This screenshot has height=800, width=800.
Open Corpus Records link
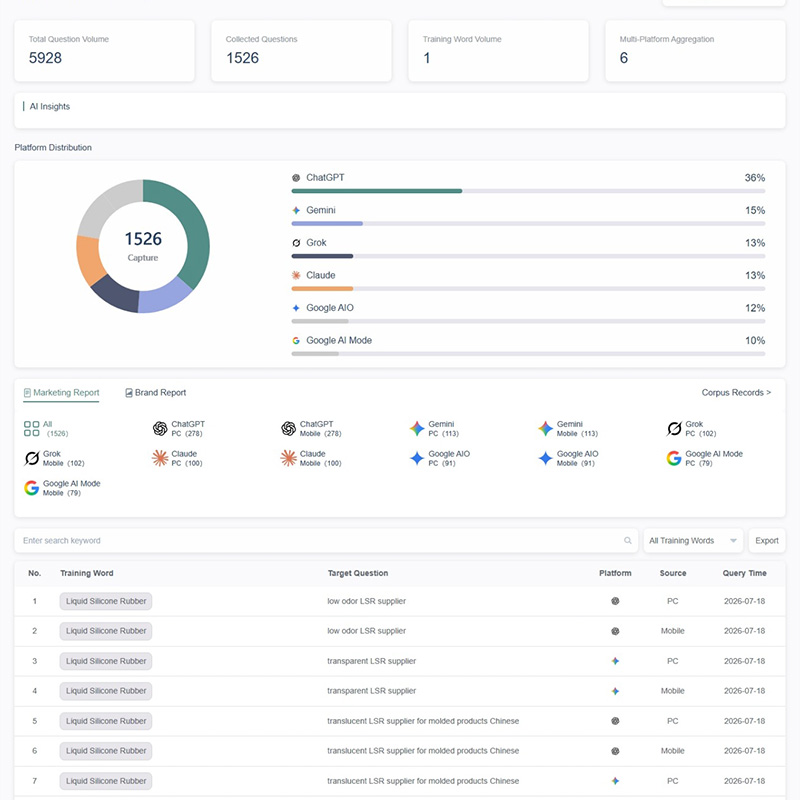(x=736, y=392)
